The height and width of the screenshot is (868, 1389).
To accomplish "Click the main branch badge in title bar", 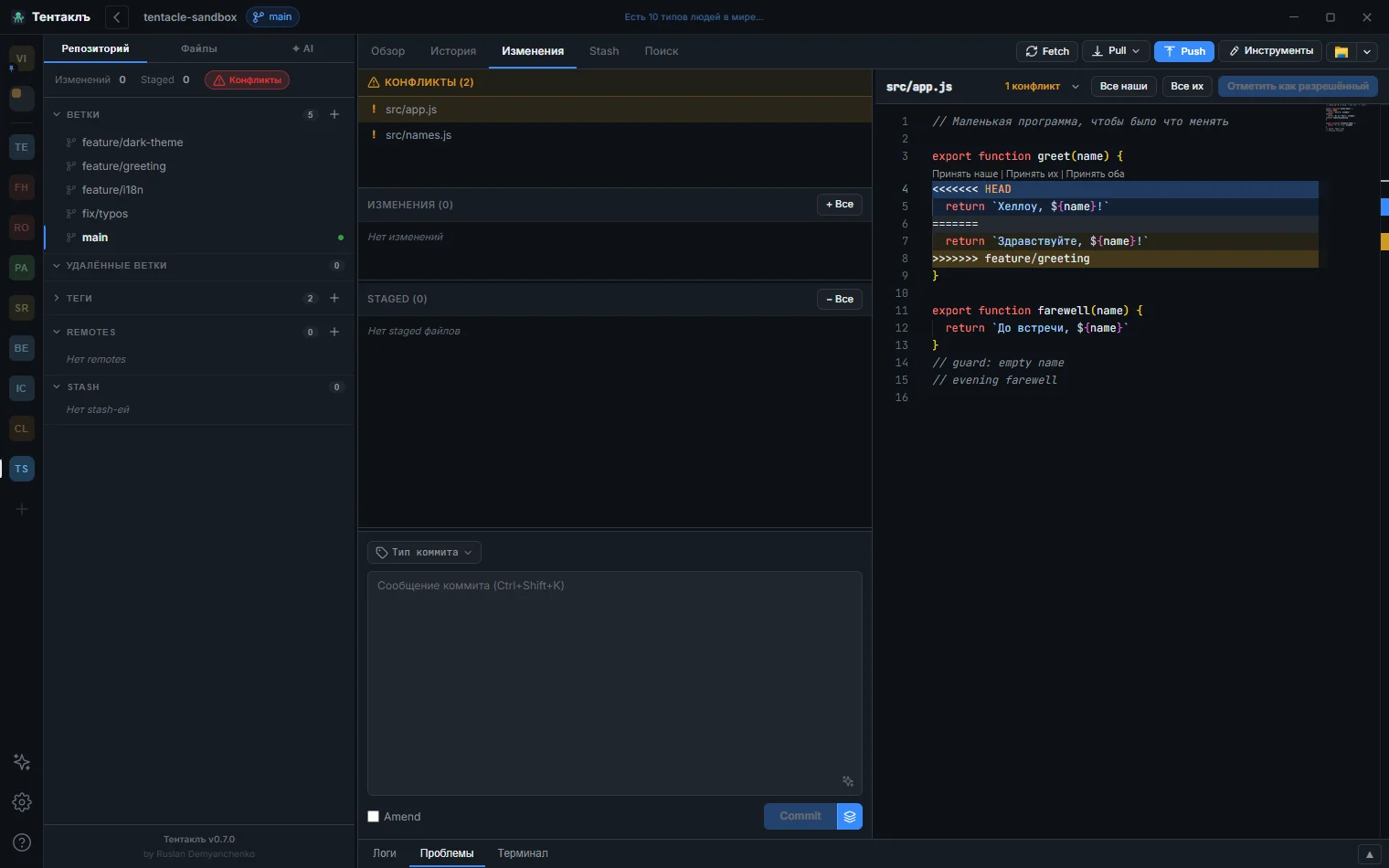I will [x=272, y=16].
